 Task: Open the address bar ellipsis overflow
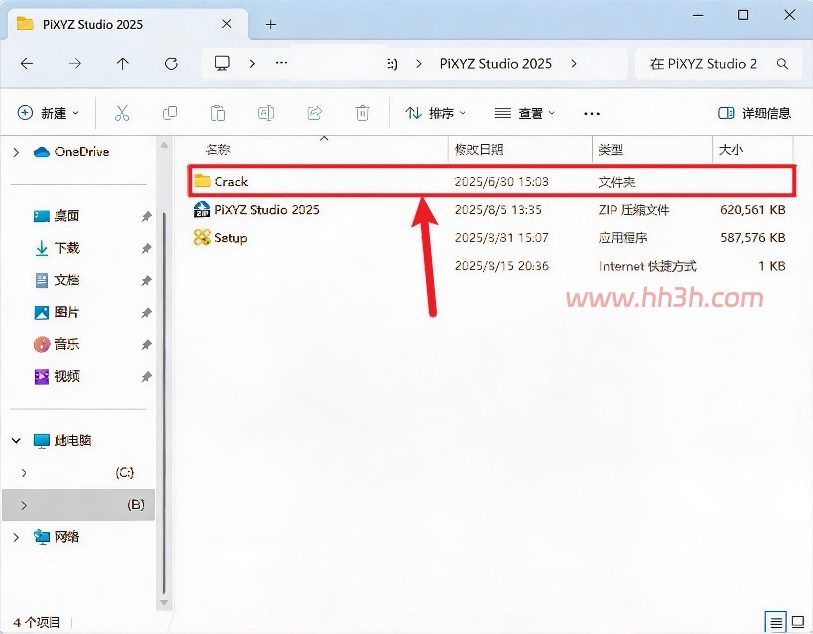pos(281,63)
